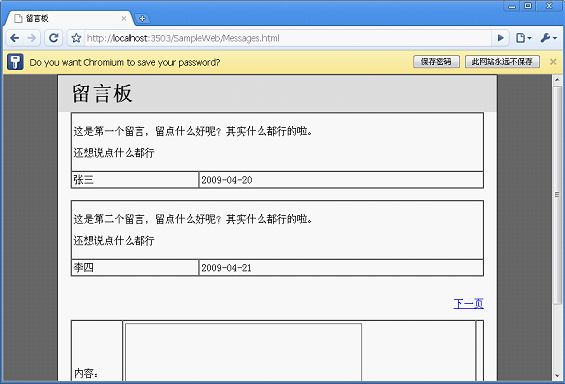Close the browser window
This screenshot has width=565, height=384.
pyautogui.click(x=549, y=6)
